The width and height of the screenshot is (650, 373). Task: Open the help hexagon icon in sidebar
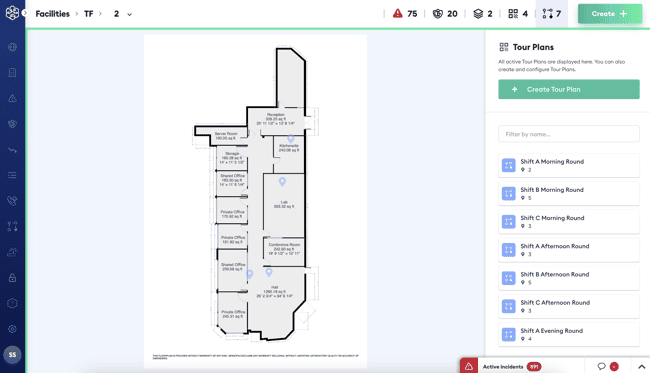pos(12,303)
